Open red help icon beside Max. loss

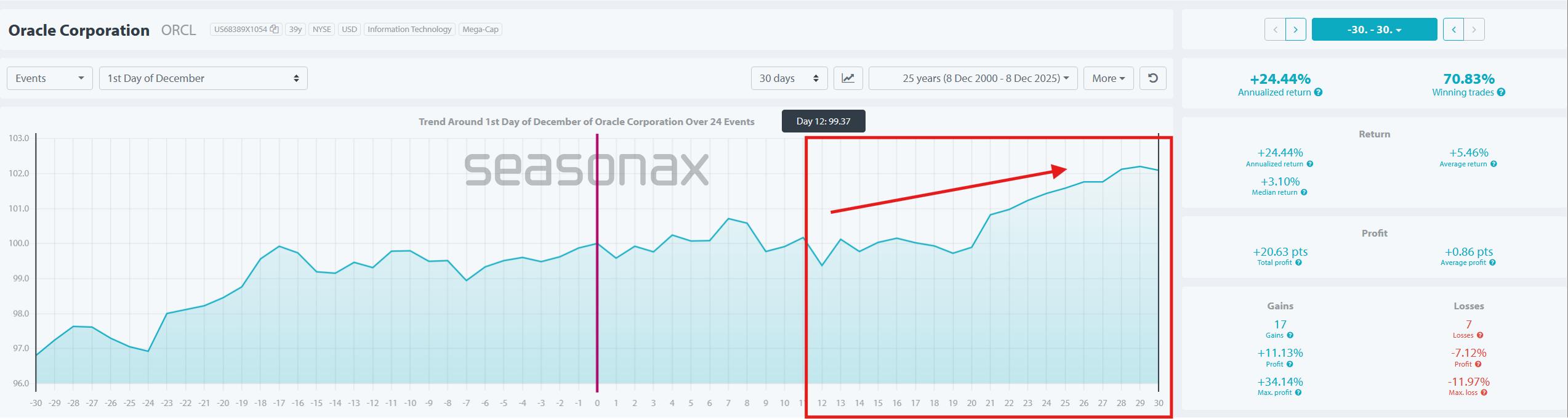click(x=1484, y=393)
